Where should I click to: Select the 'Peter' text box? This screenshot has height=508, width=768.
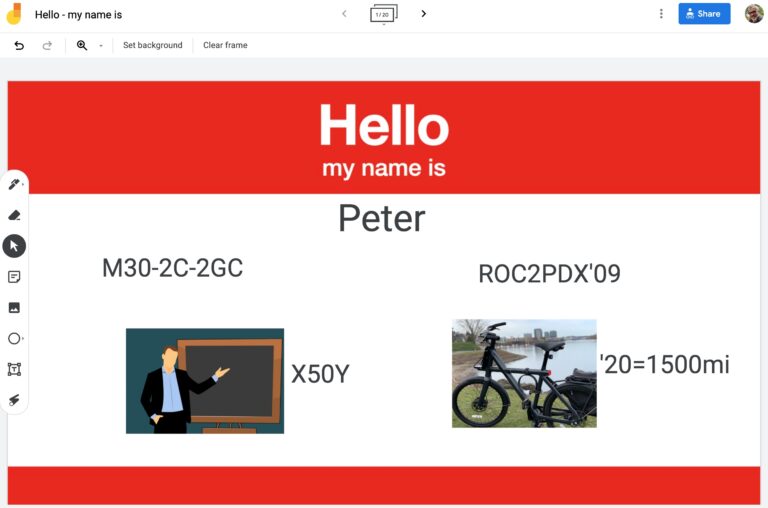(x=382, y=218)
